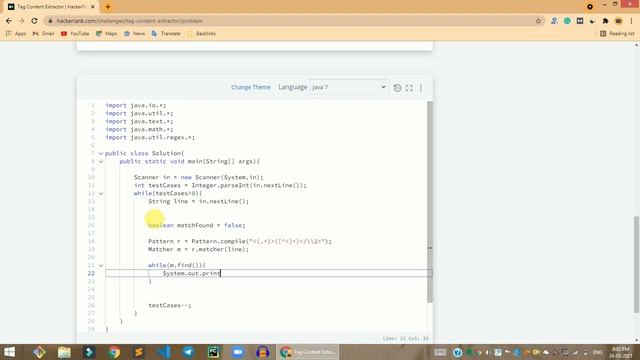The width and height of the screenshot is (640, 360).
Task: Click the ENG language indicator
Action: (598, 352)
